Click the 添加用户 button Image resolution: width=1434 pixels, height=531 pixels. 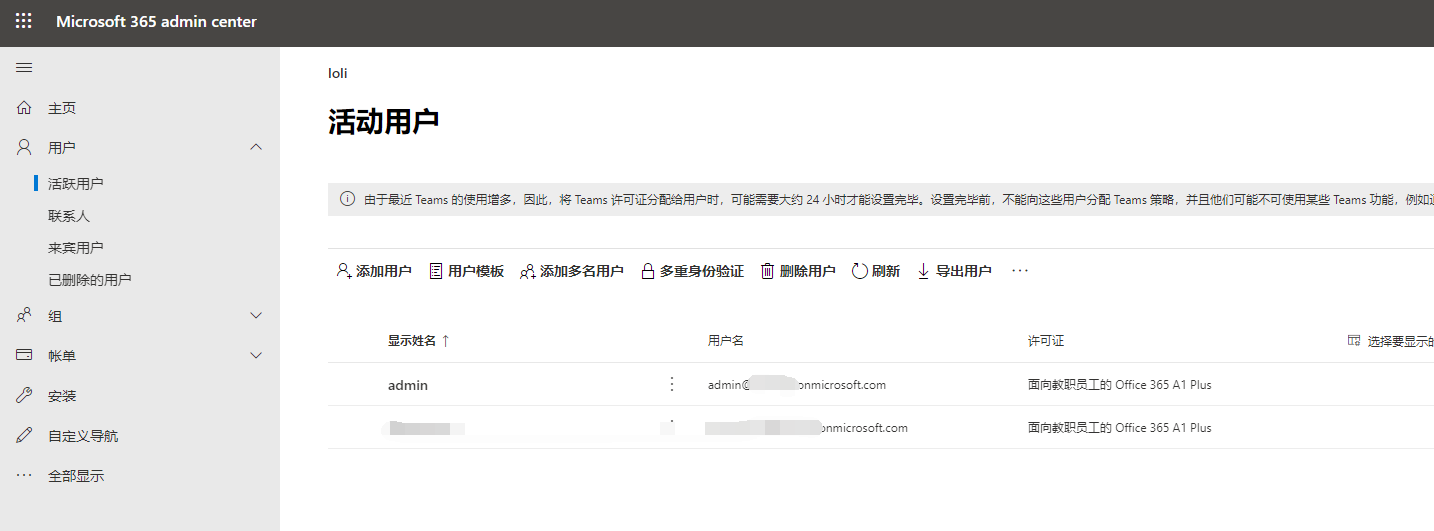(x=374, y=271)
